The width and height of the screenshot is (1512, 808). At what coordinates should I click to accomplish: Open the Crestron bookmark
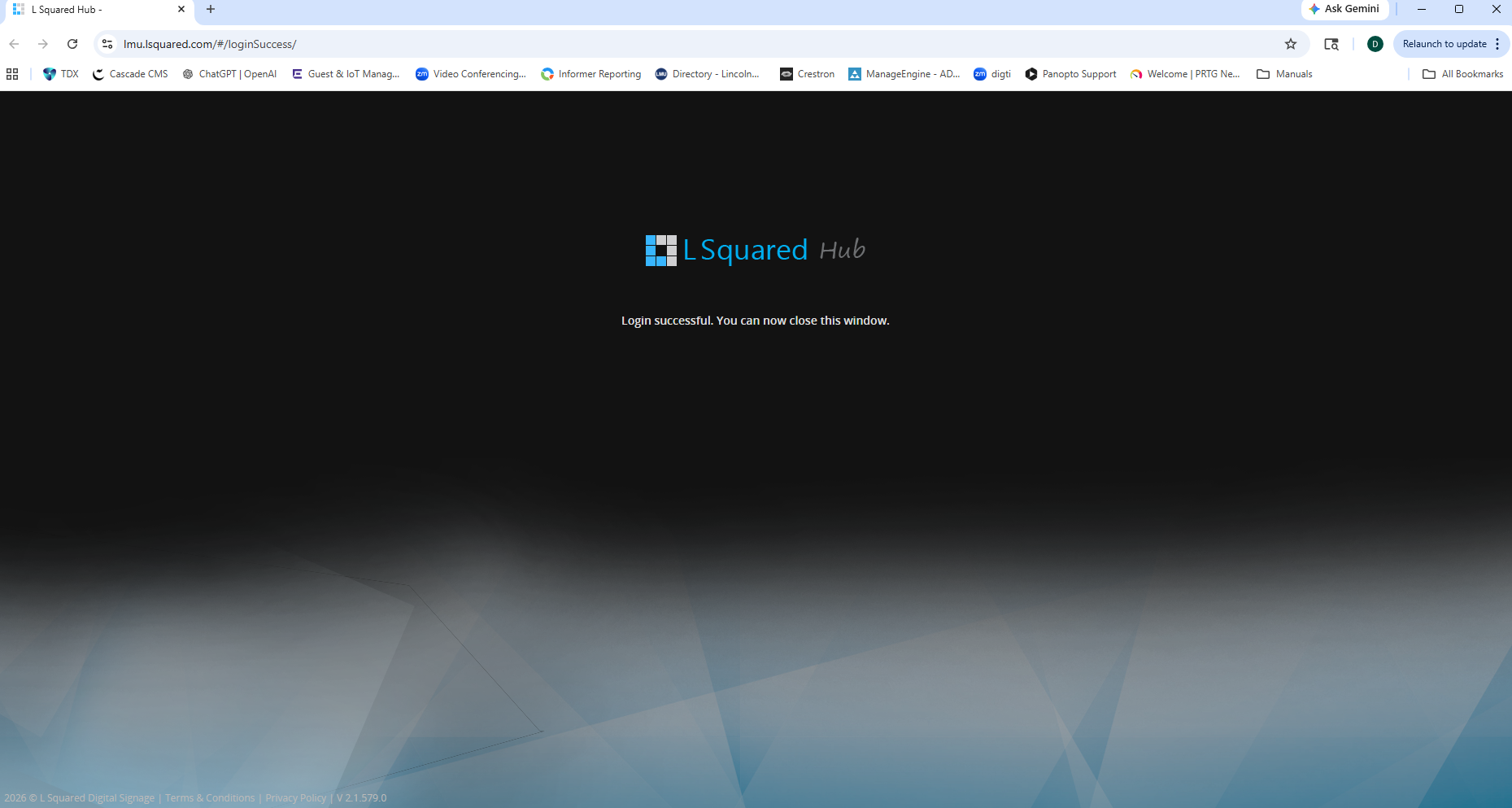click(808, 74)
